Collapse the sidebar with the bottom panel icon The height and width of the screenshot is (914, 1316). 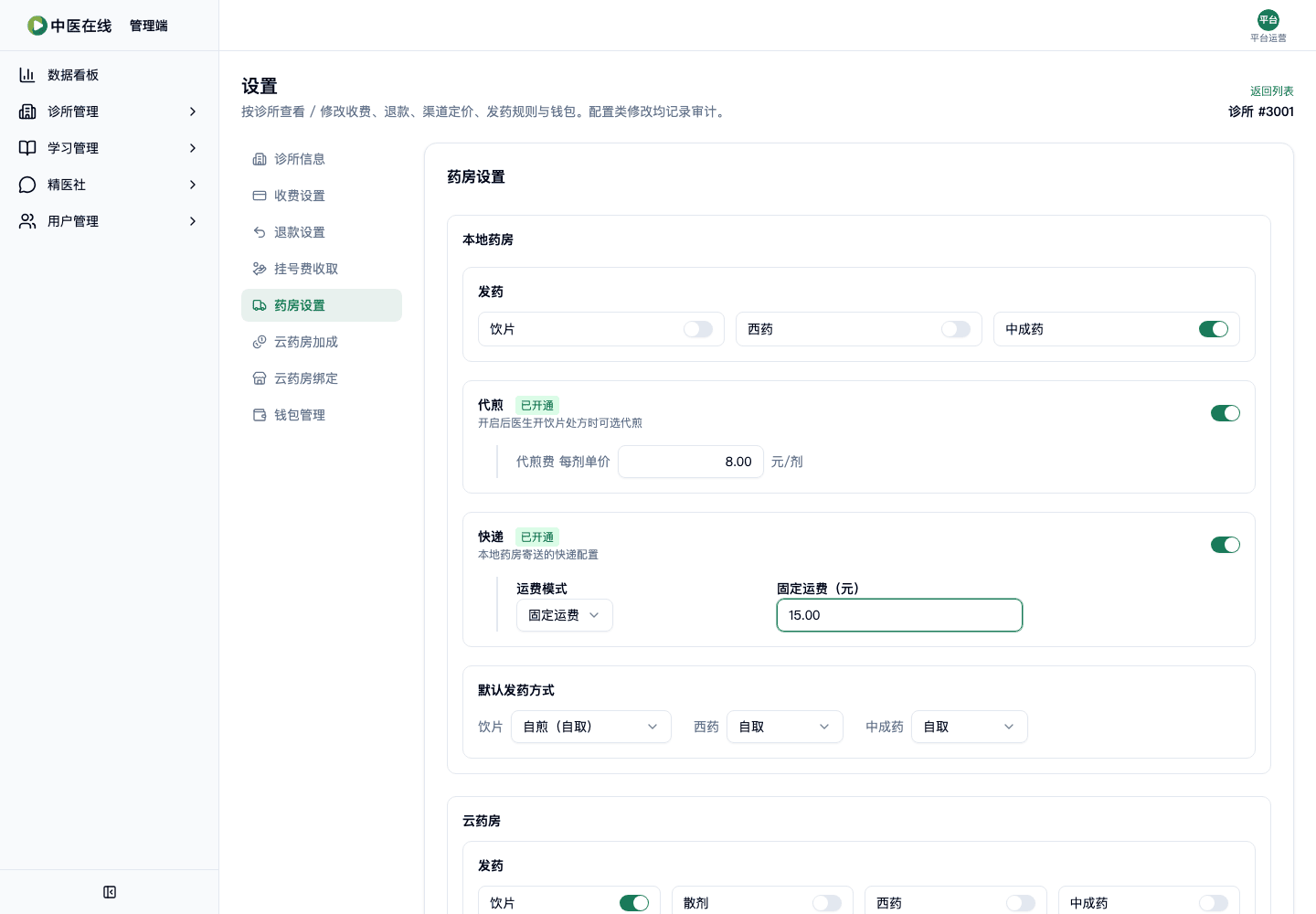(x=110, y=892)
